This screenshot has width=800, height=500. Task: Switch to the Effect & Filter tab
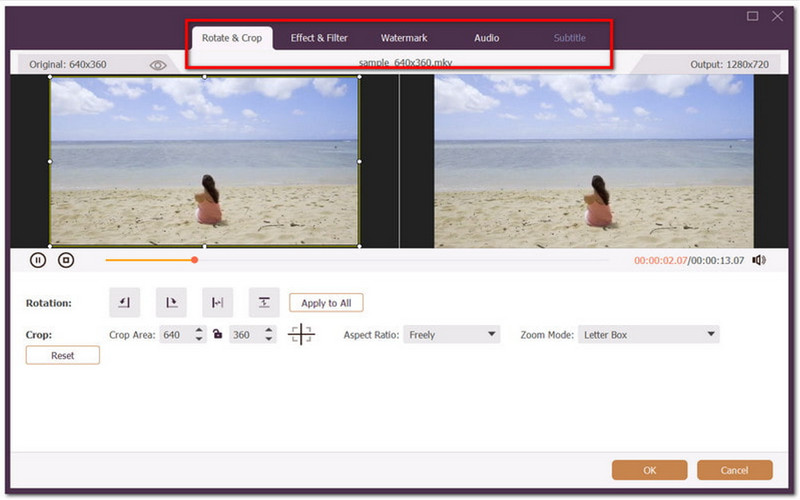[x=319, y=38]
